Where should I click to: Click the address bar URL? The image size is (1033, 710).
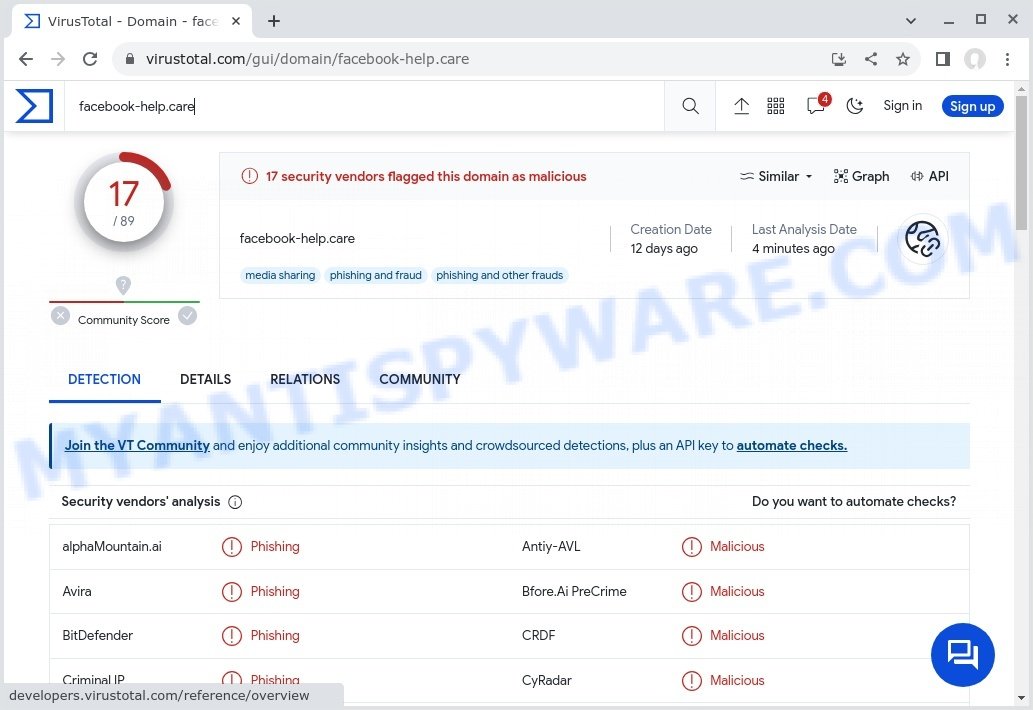(x=307, y=59)
